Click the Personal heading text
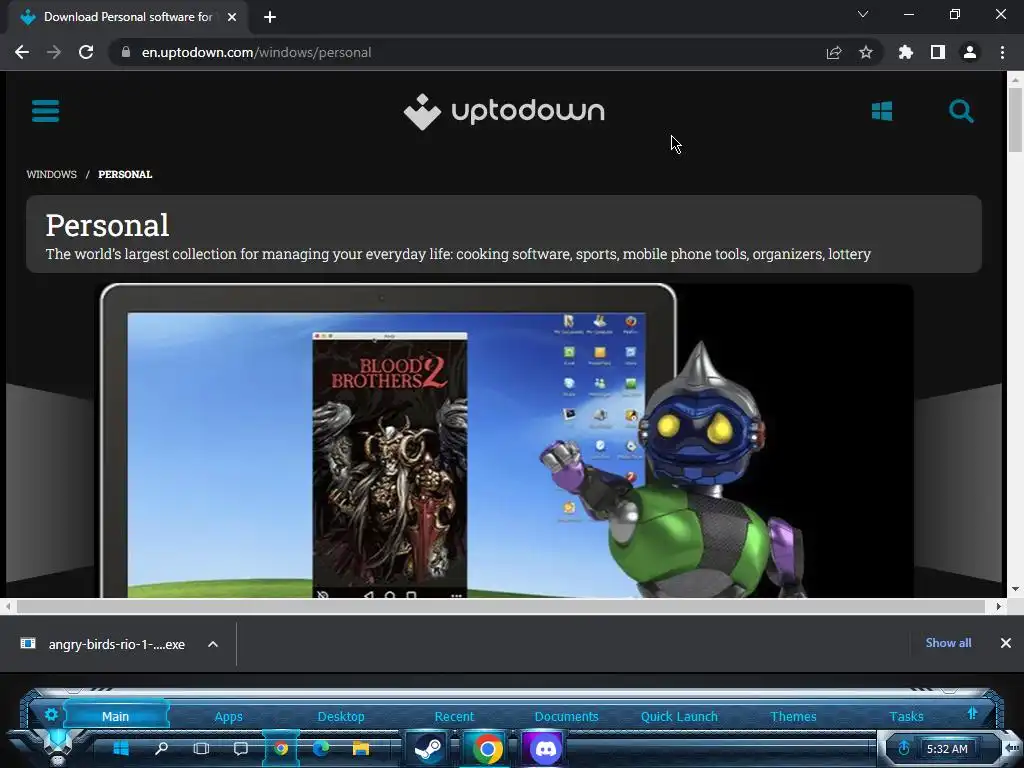 [107, 225]
